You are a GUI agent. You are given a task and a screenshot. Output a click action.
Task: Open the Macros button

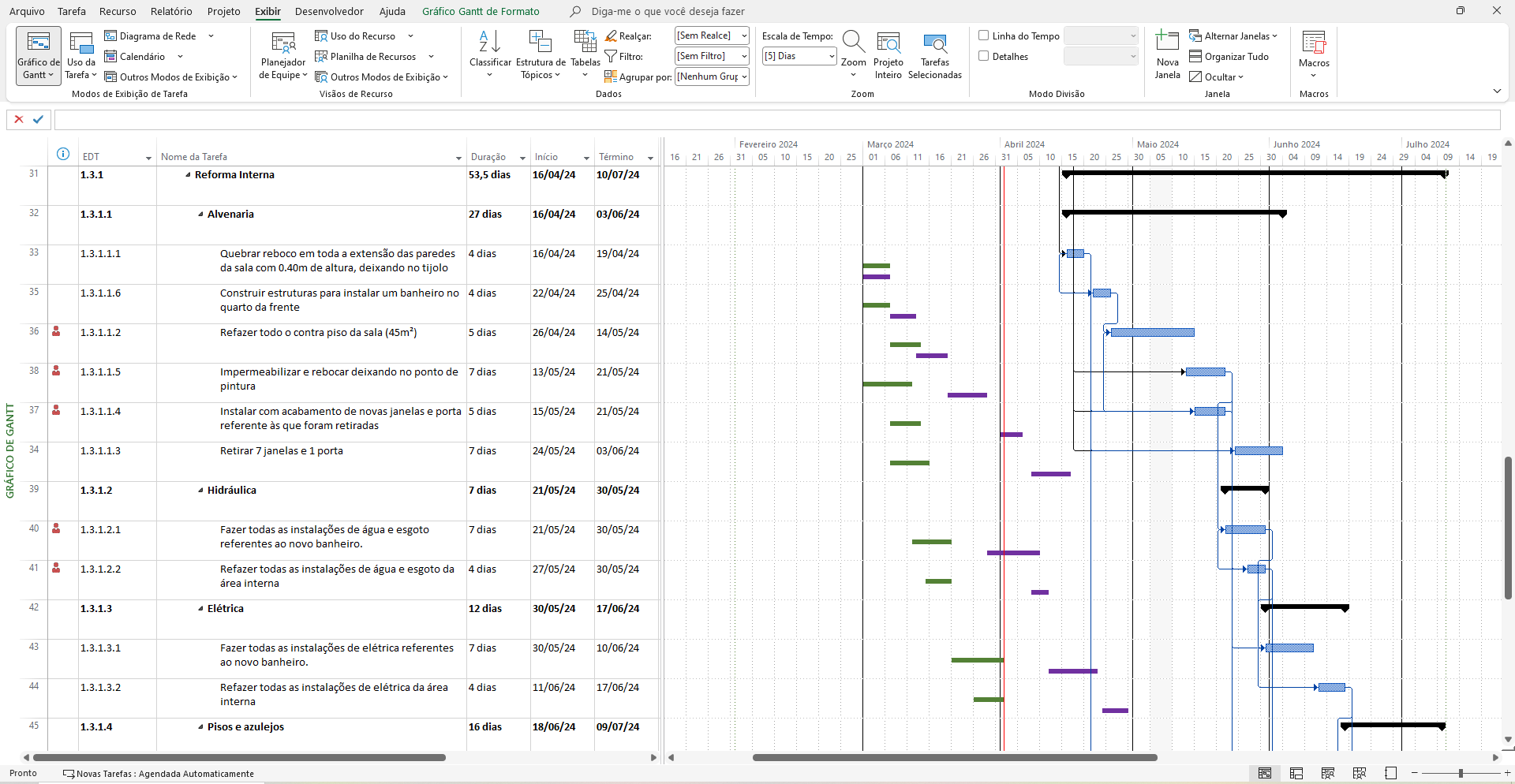1314,55
